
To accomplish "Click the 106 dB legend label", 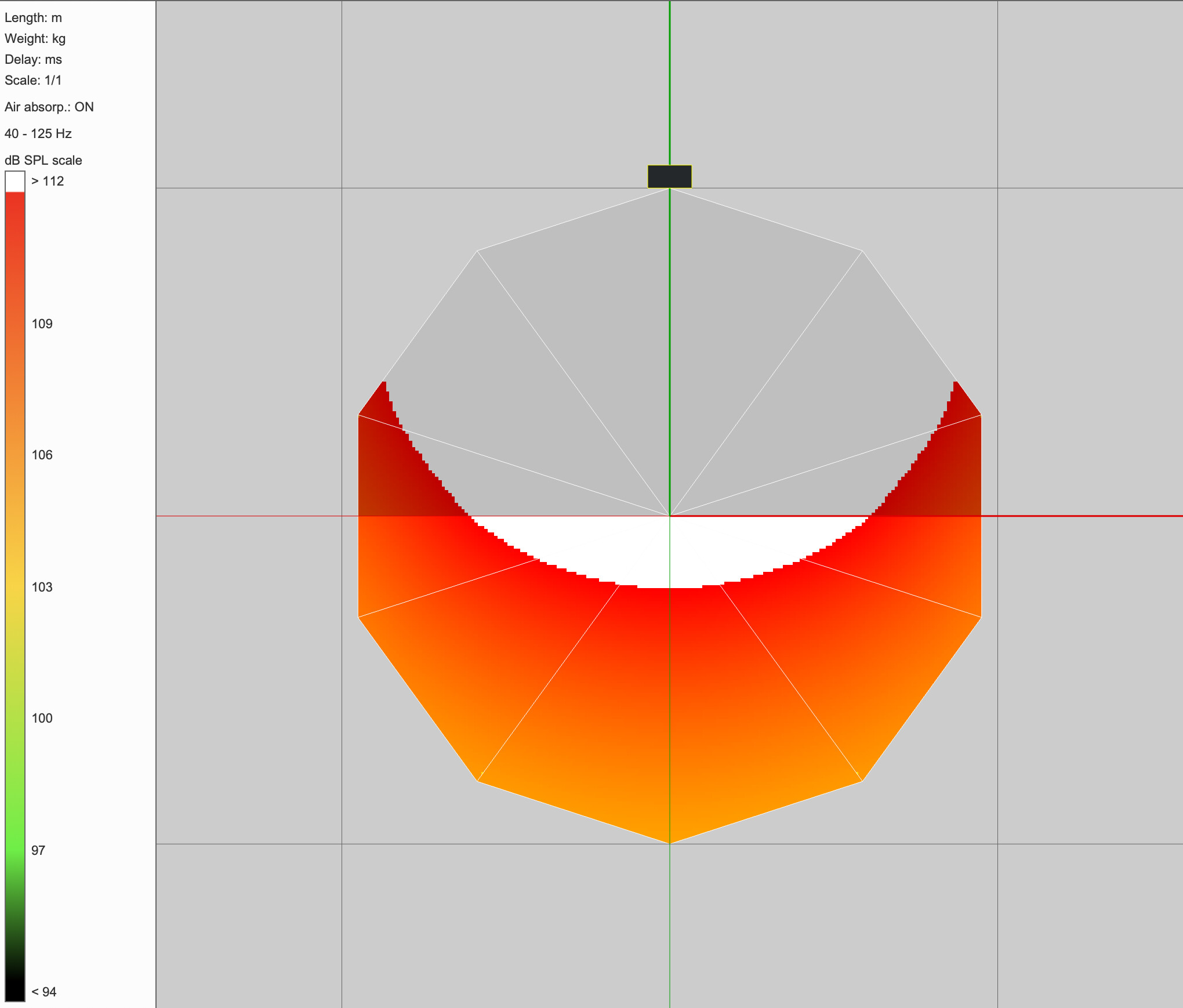I will (x=42, y=455).
